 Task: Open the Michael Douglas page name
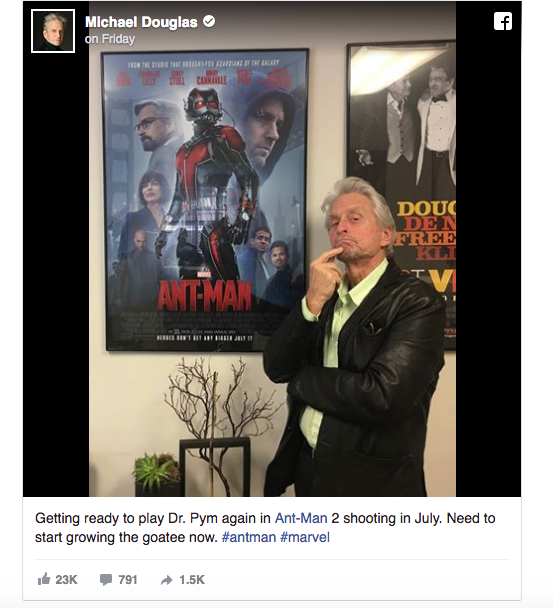click(141, 22)
